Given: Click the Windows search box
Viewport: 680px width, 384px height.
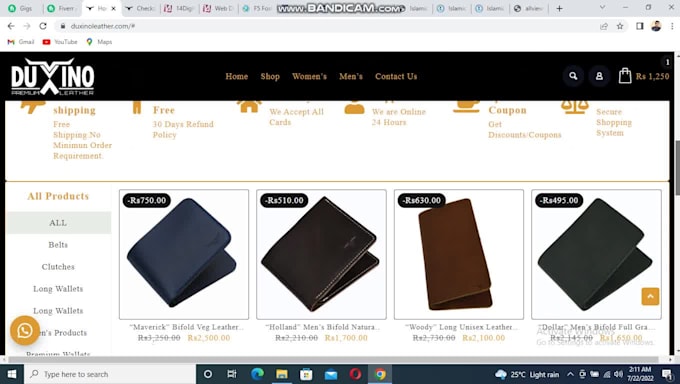Looking at the screenshot, I should pyautogui.click(x=110, y=374).
